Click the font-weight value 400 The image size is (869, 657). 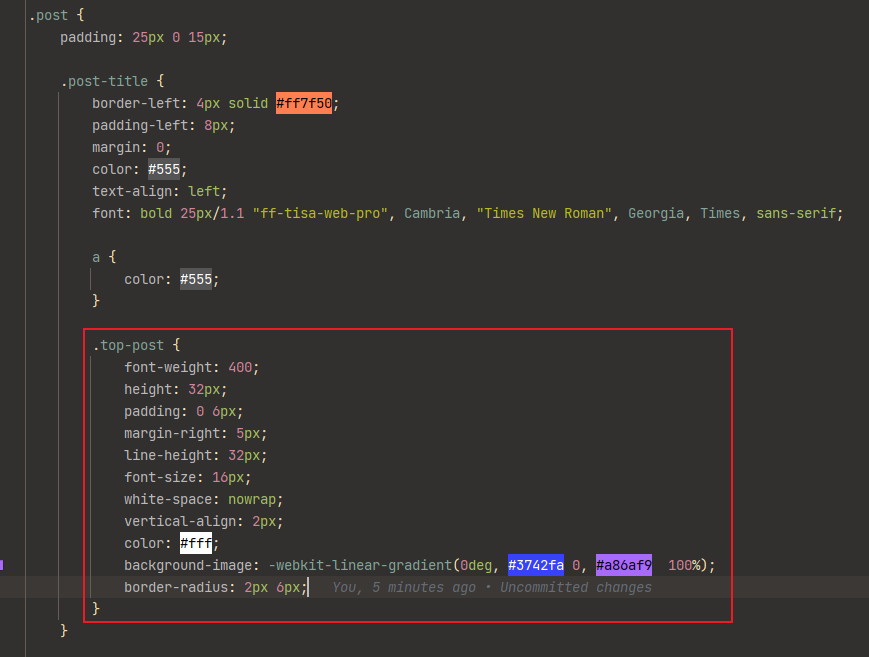[240, 367]
